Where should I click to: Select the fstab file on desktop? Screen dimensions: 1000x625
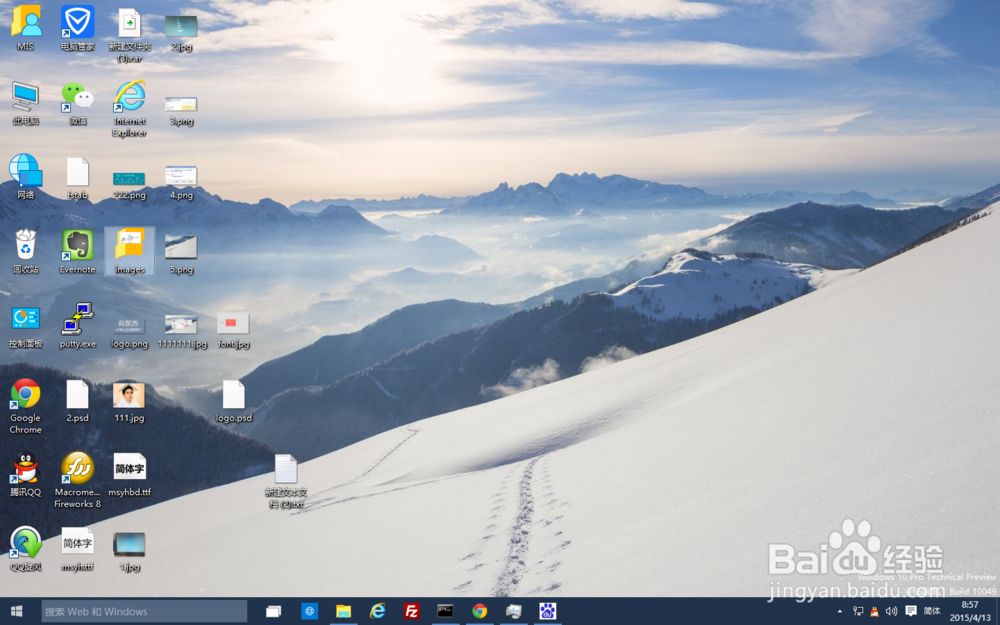(x=78, y=179)
